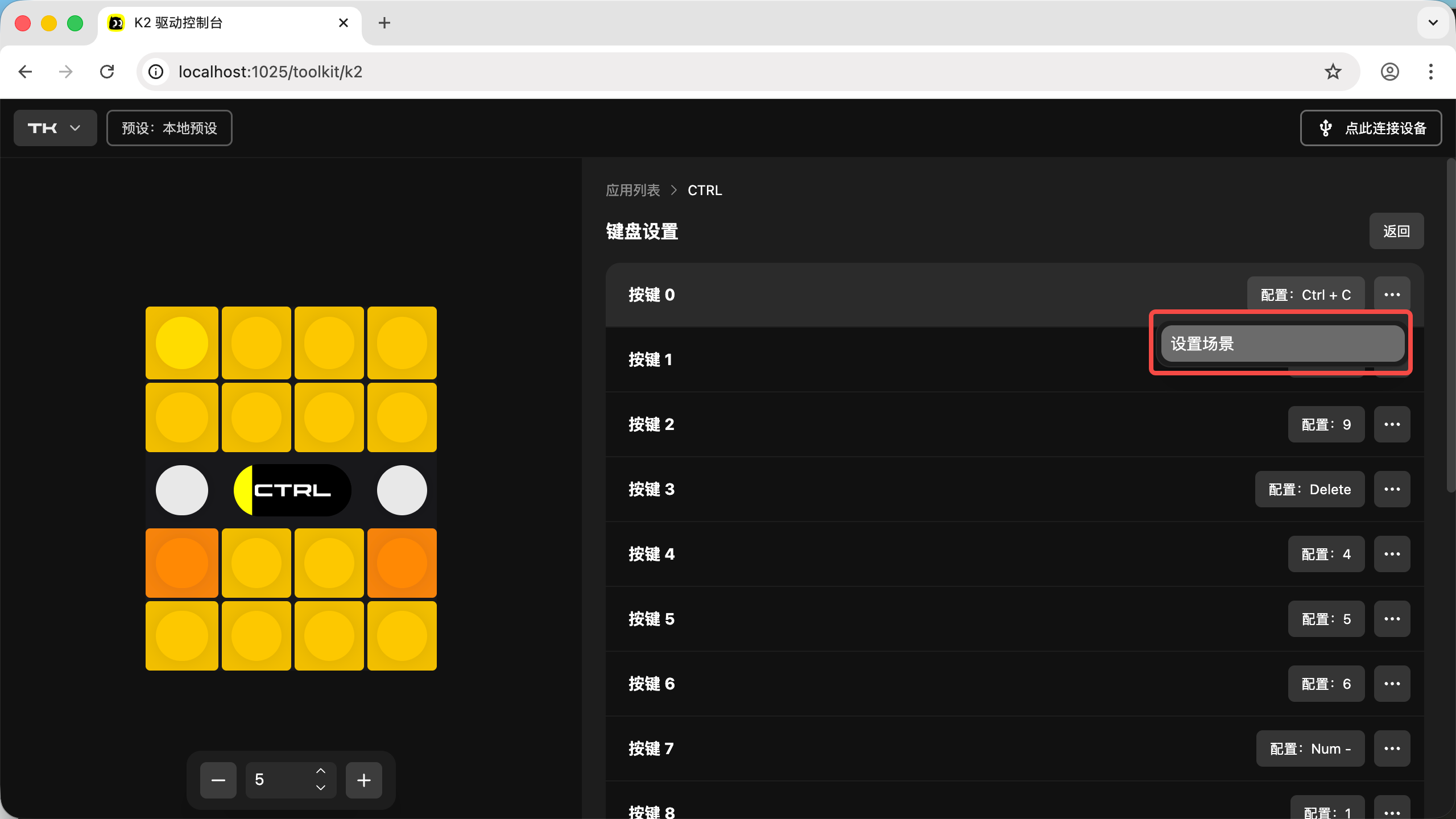The width and height of the screenshot is (1456, 819).
Task: Bookmark this page with the star icon
Action: pyautogui.click(x=1333, y=72)
